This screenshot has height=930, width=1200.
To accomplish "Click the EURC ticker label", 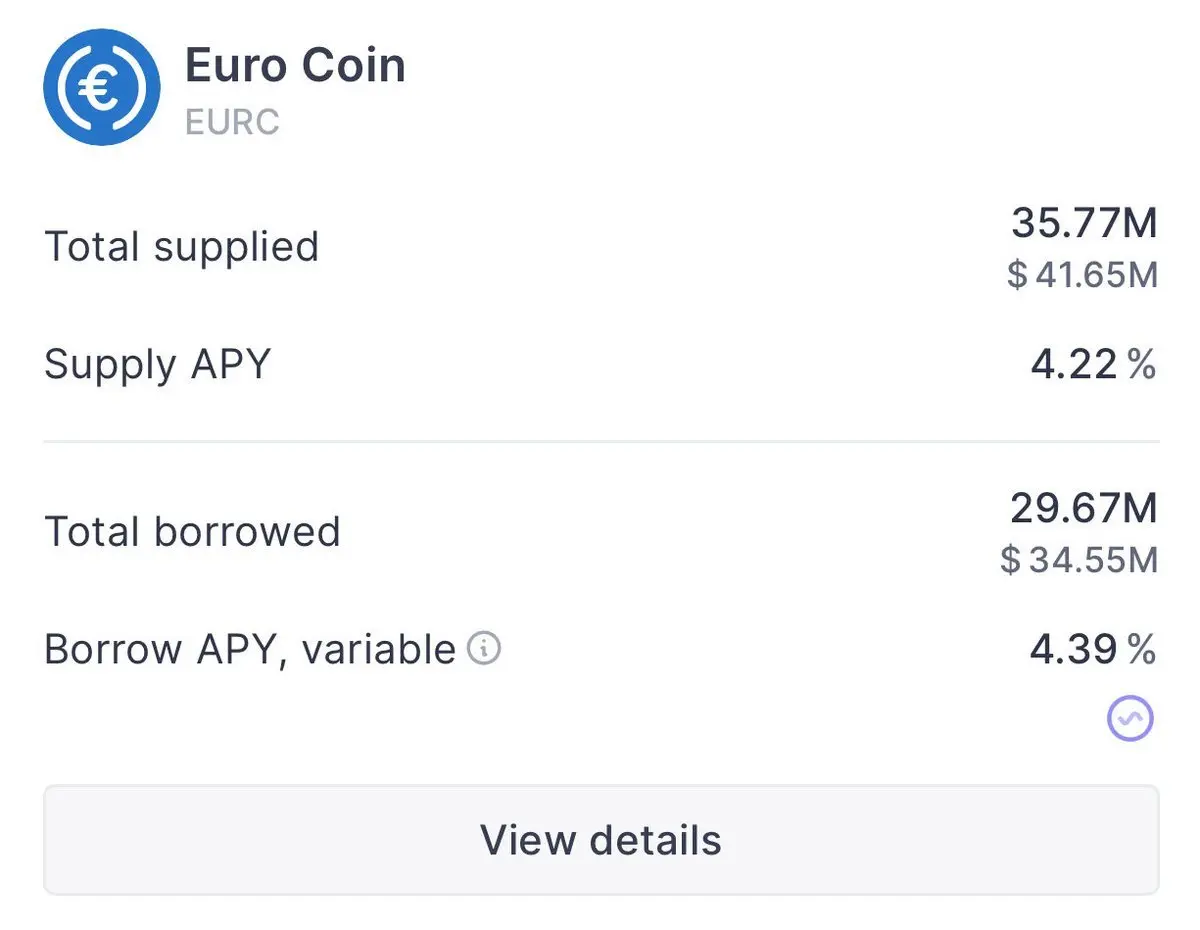I will point(232,122).
